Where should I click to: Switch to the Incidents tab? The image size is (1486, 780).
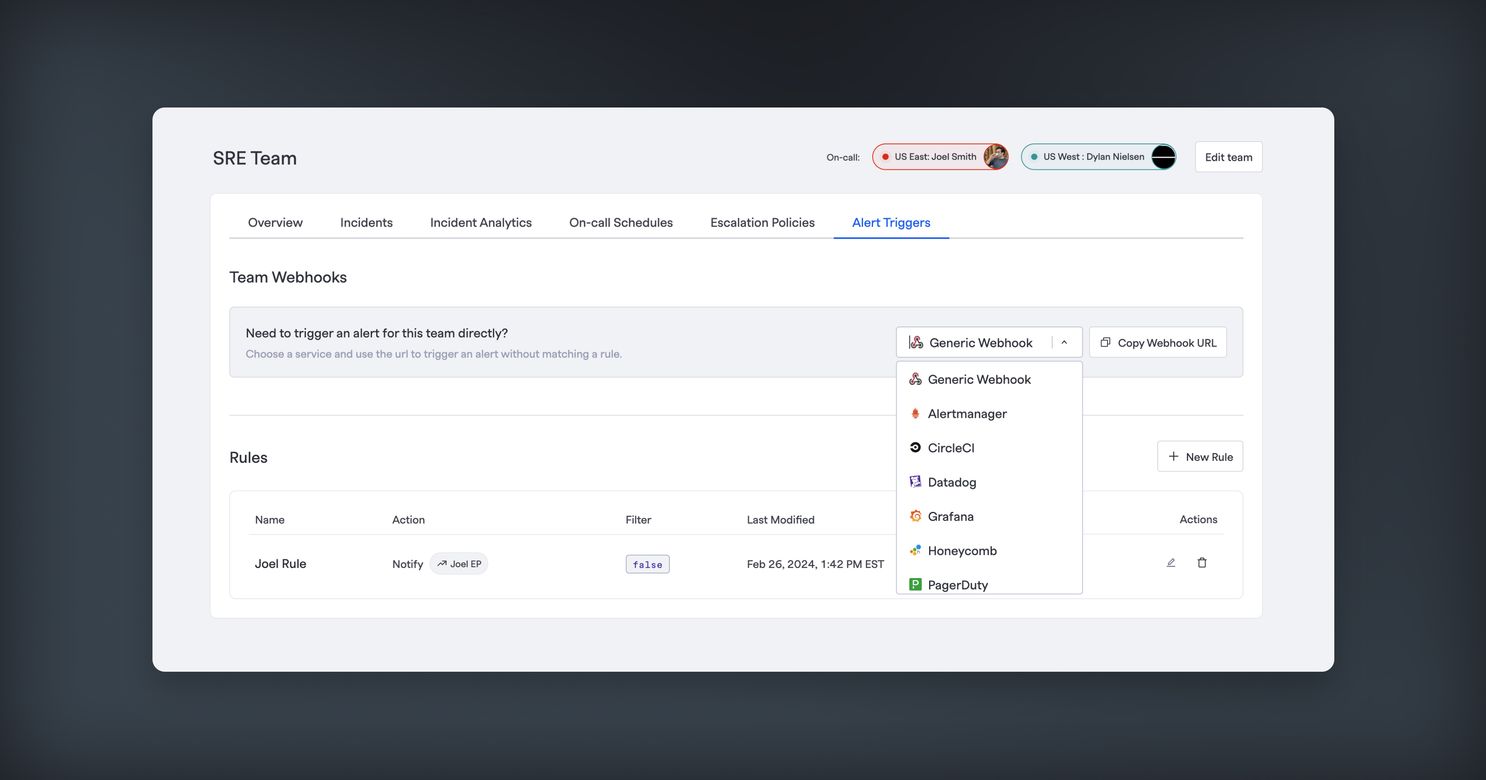click(366, 222)
